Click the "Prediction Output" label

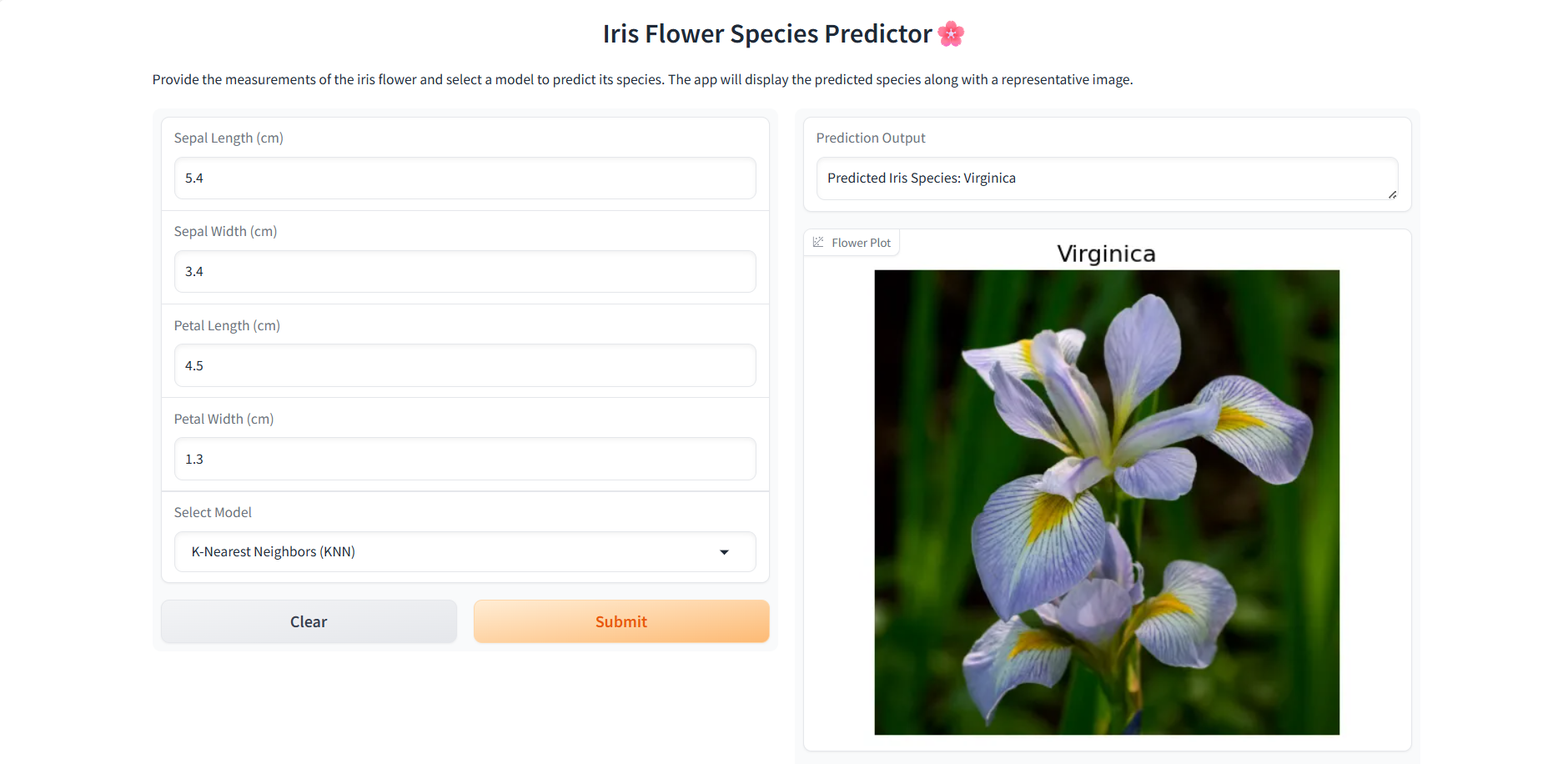871,138
